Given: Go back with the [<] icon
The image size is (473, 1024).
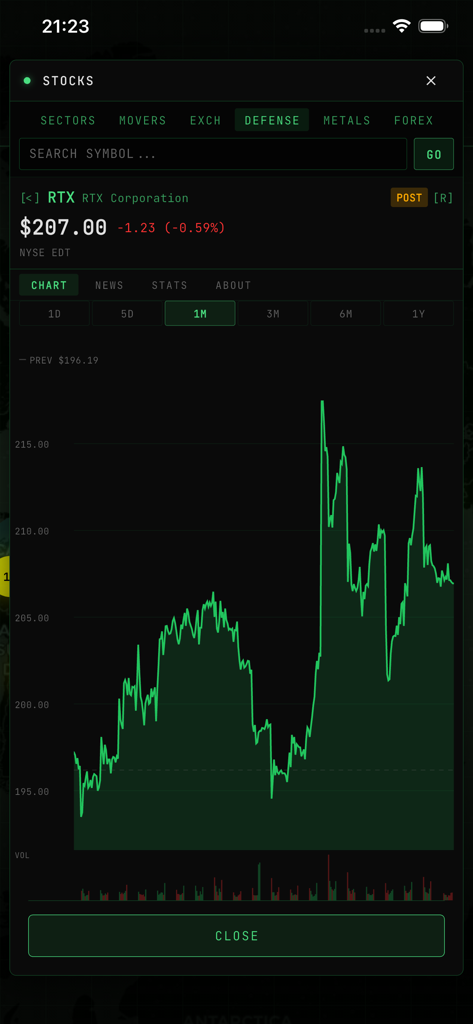Looking at the screenshot, I should 30,198.
